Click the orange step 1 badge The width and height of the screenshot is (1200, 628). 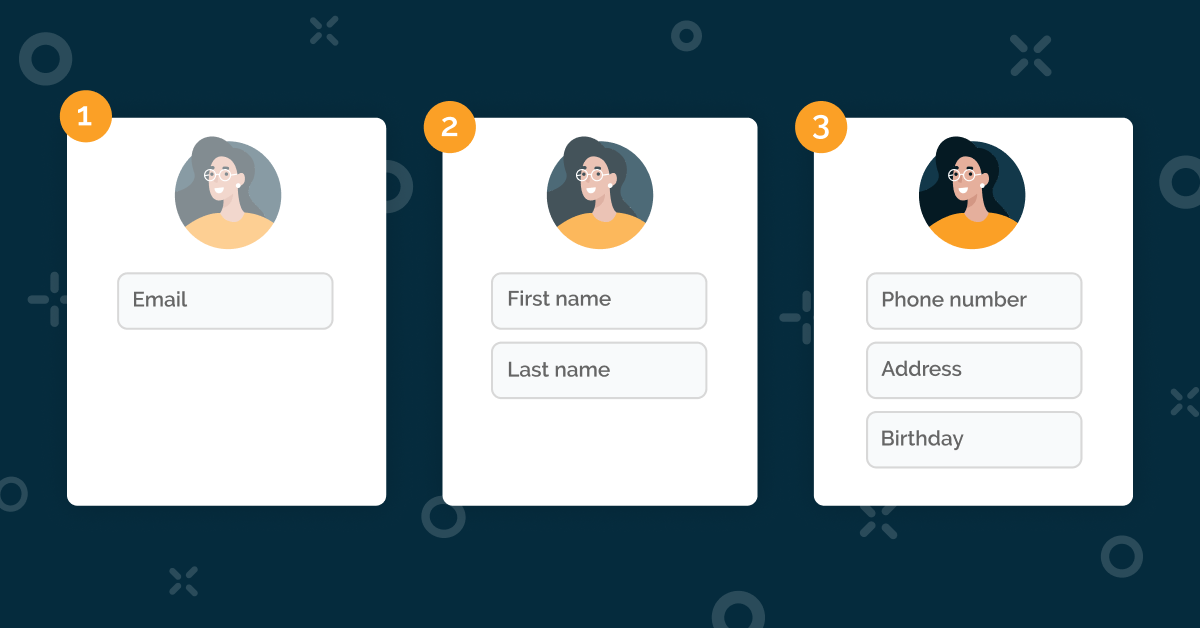point(85,117)
